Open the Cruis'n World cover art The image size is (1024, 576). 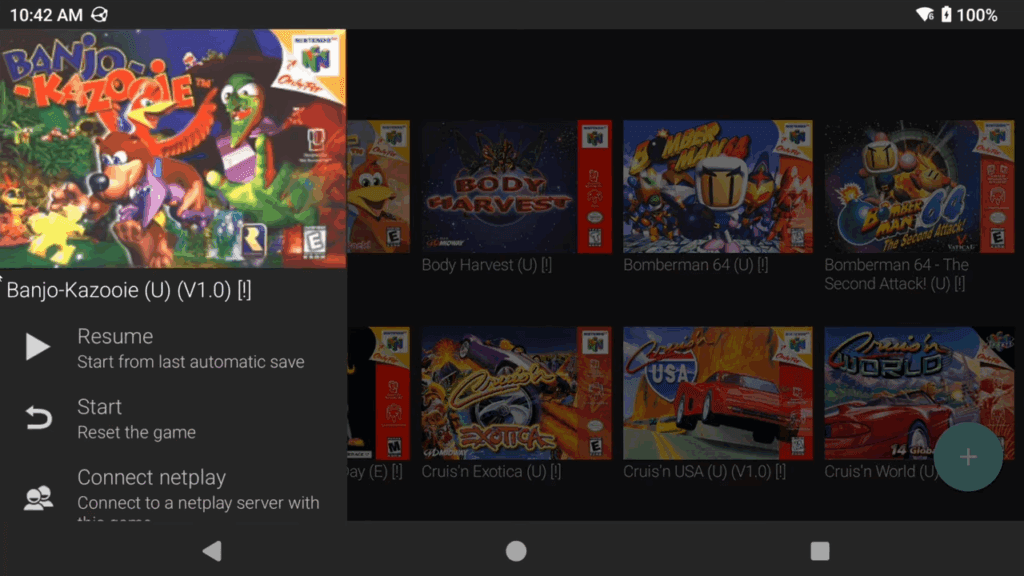919,393
